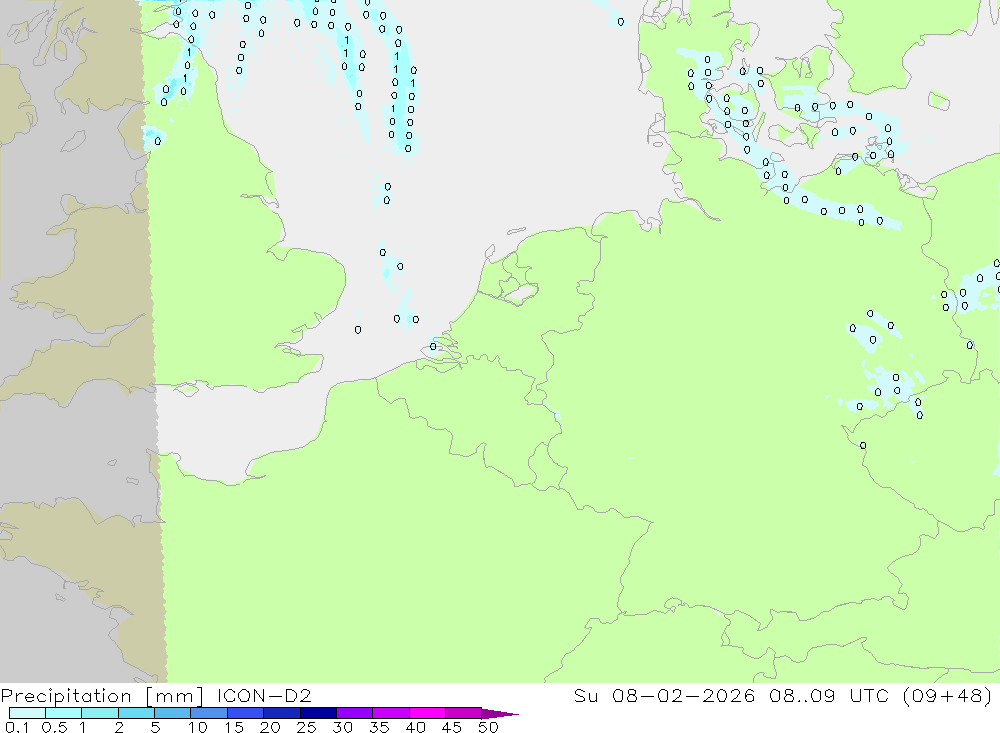Screen dimensions: 1000x733
Task: Pick the 10–15 mm blue legend swatch
Action: pyautogui.click(x=209, y=713)
